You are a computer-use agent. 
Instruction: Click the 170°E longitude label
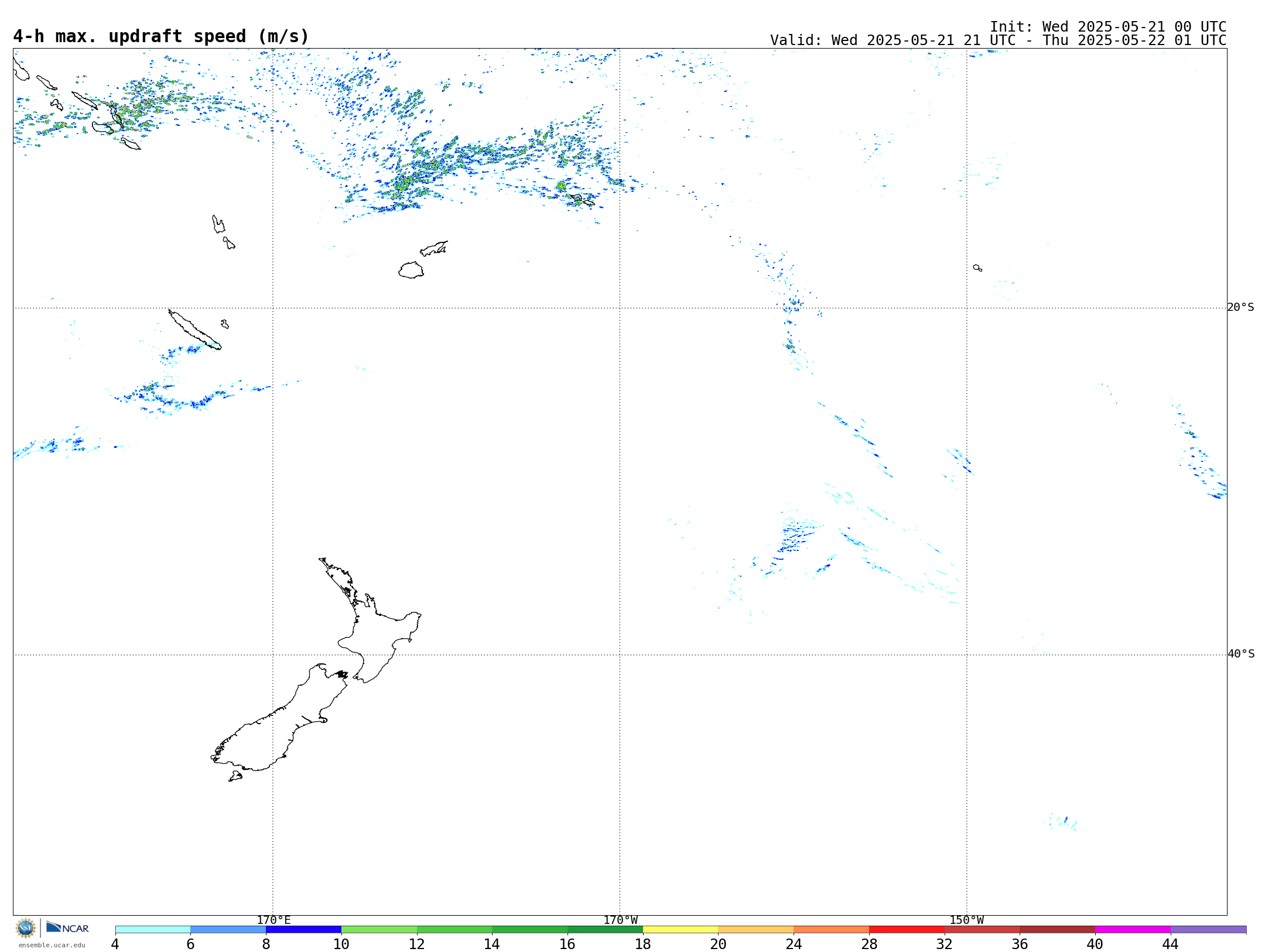273,920
